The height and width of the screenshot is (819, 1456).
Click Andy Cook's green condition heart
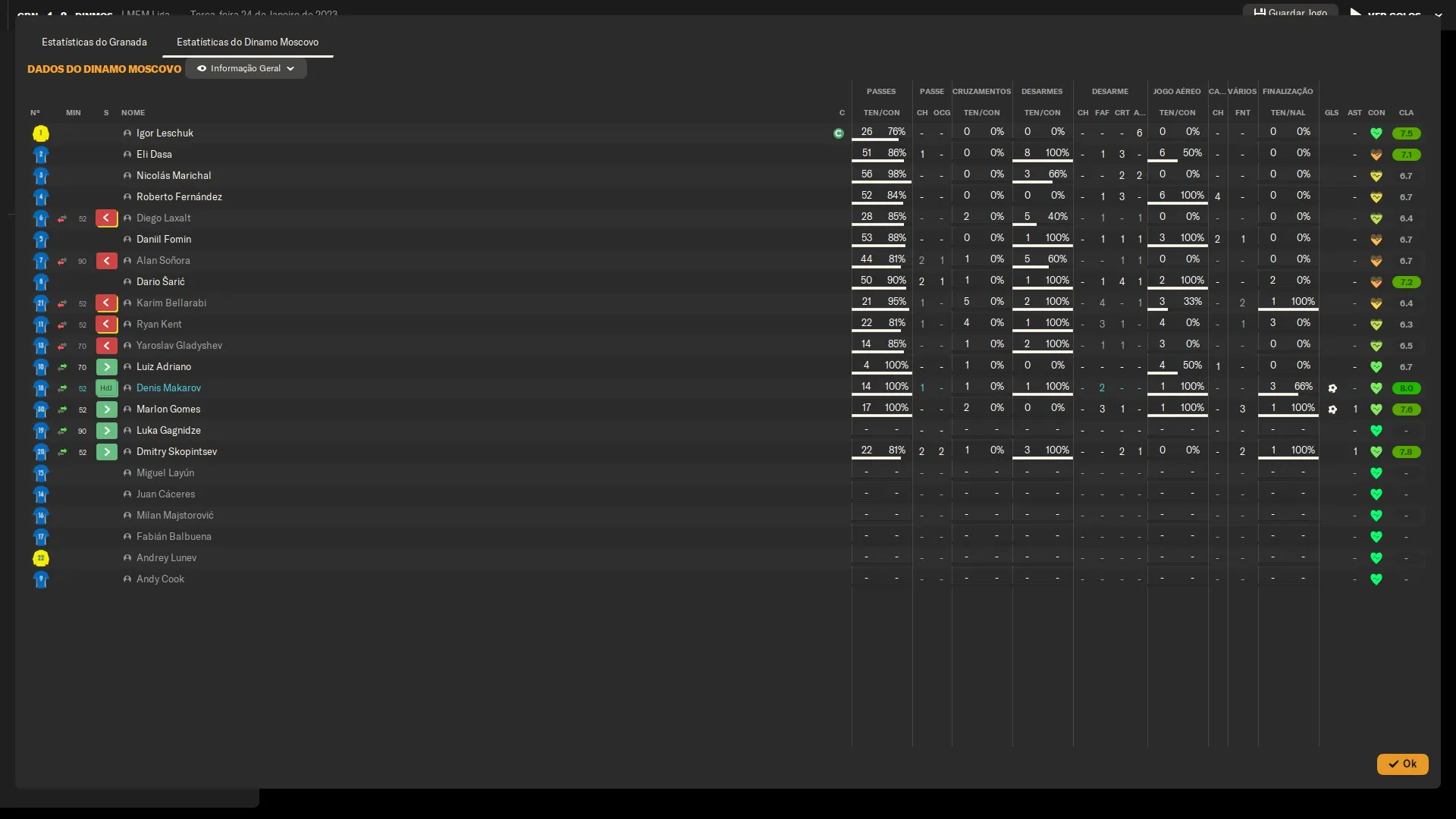click(x=1376, y=579)
